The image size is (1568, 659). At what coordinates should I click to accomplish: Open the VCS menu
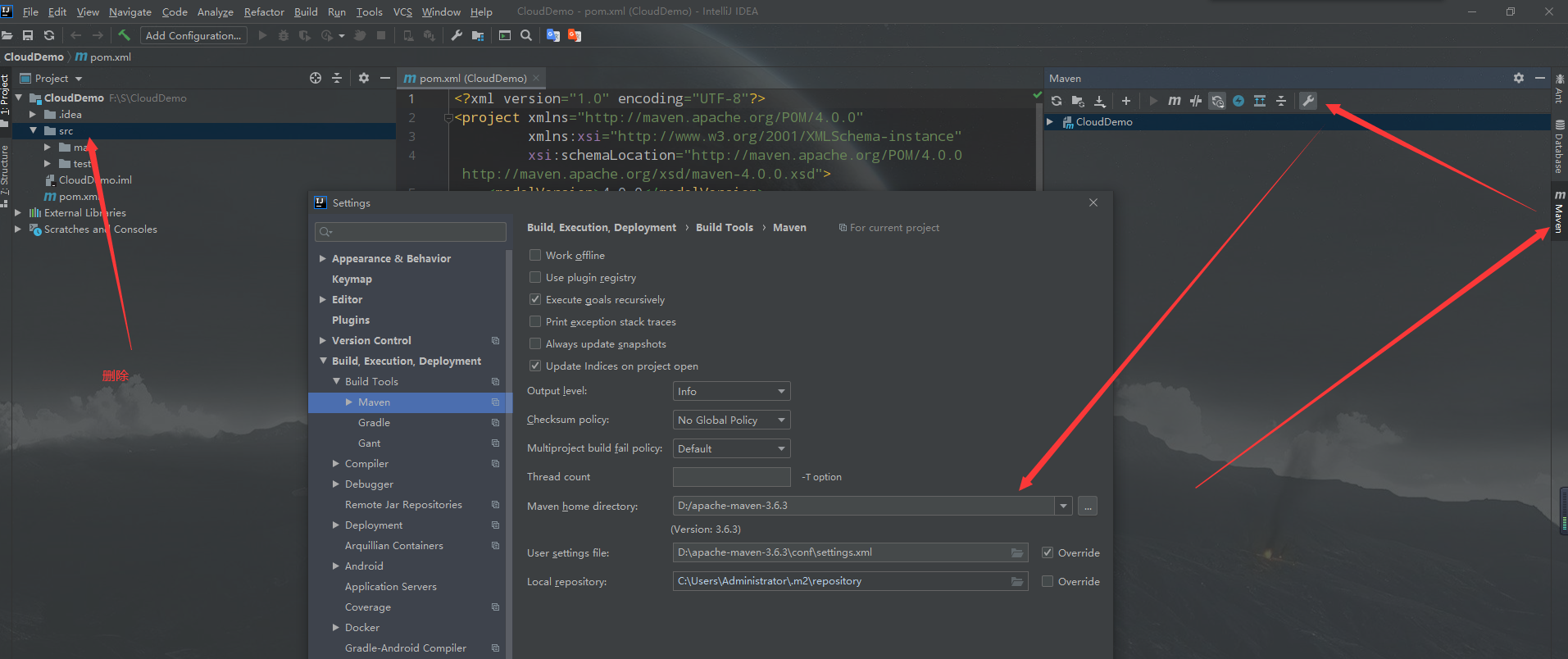point(402,11)
